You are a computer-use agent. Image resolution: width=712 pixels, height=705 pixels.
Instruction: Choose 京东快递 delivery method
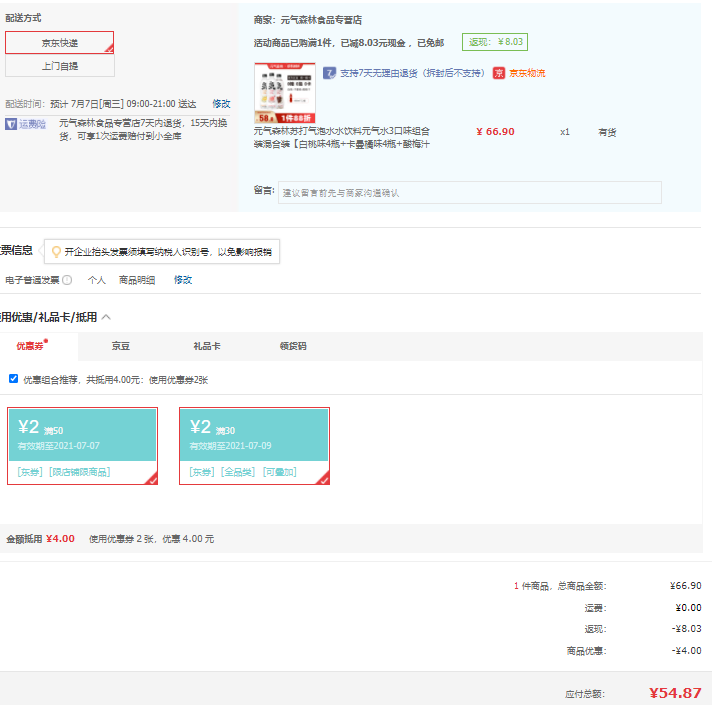pyautogui.click(x=60, y=43)
